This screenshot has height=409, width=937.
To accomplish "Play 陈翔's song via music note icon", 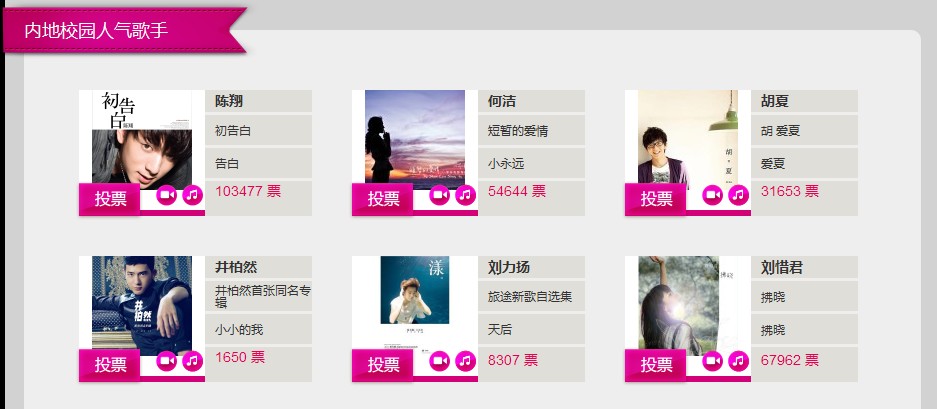I will [192, 195].
